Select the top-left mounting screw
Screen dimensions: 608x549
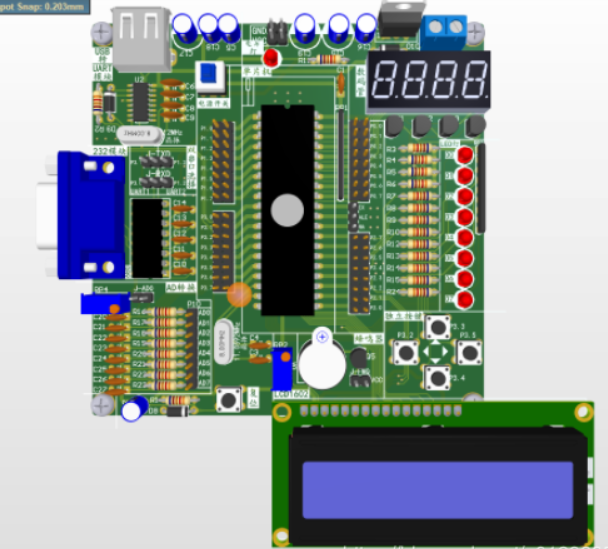(102, 32)
